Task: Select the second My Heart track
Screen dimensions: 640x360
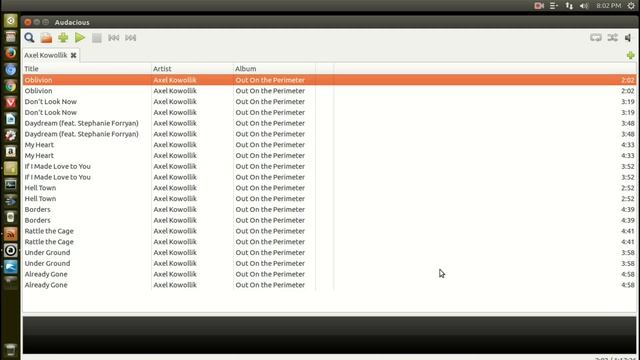Action: pyautogui.click(x=329, y=156)
